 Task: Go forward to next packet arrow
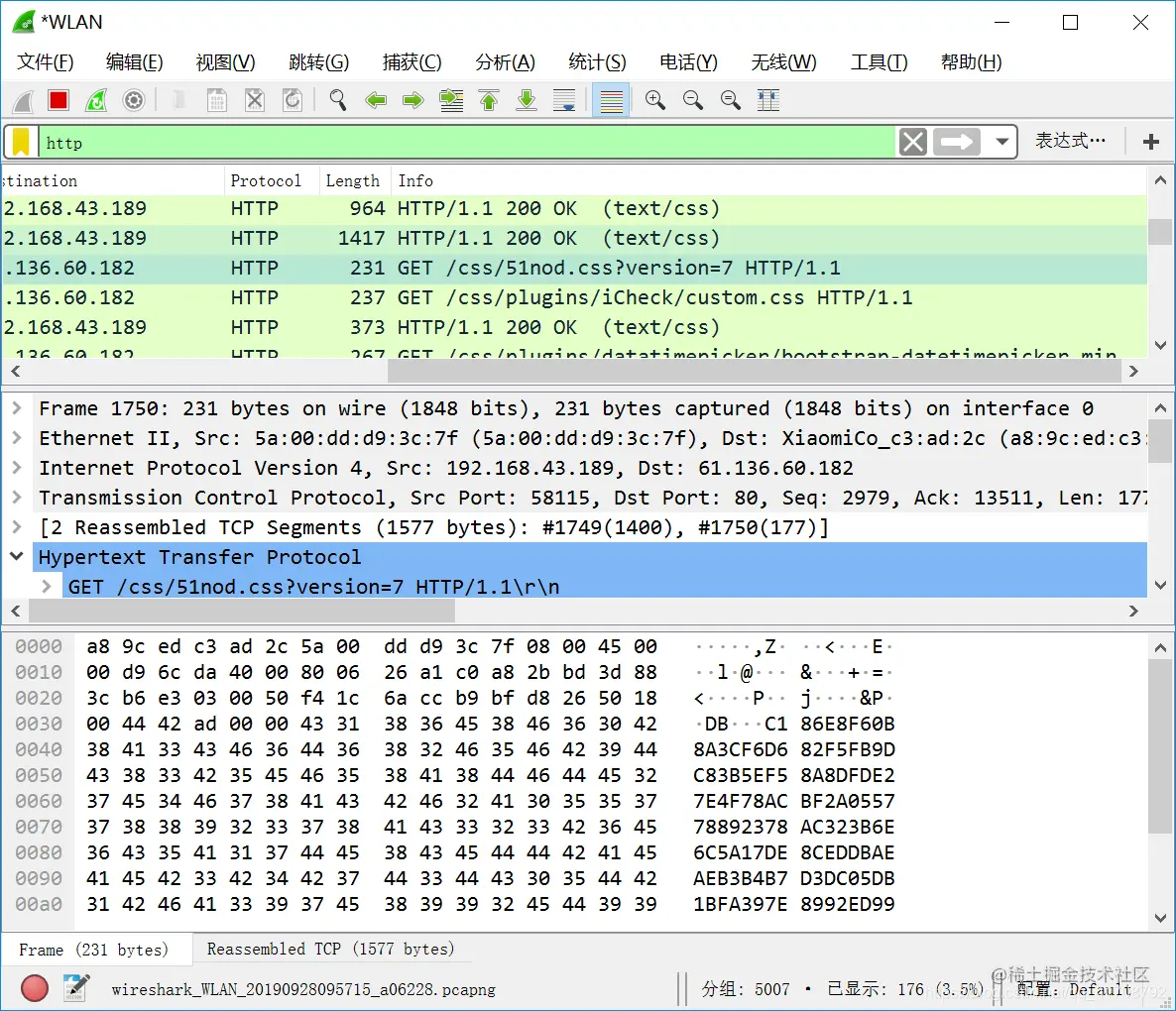413,100
